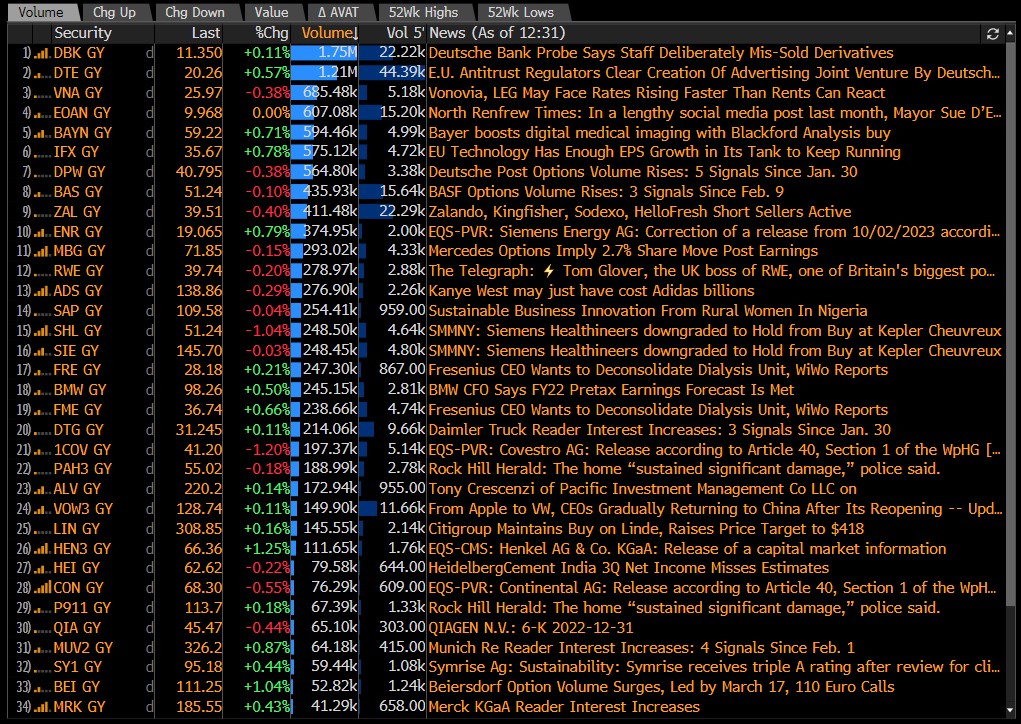Open Citigroup Maintains Buy on Linde headline
The image size is (1021, 724).
tap(647, 529)
